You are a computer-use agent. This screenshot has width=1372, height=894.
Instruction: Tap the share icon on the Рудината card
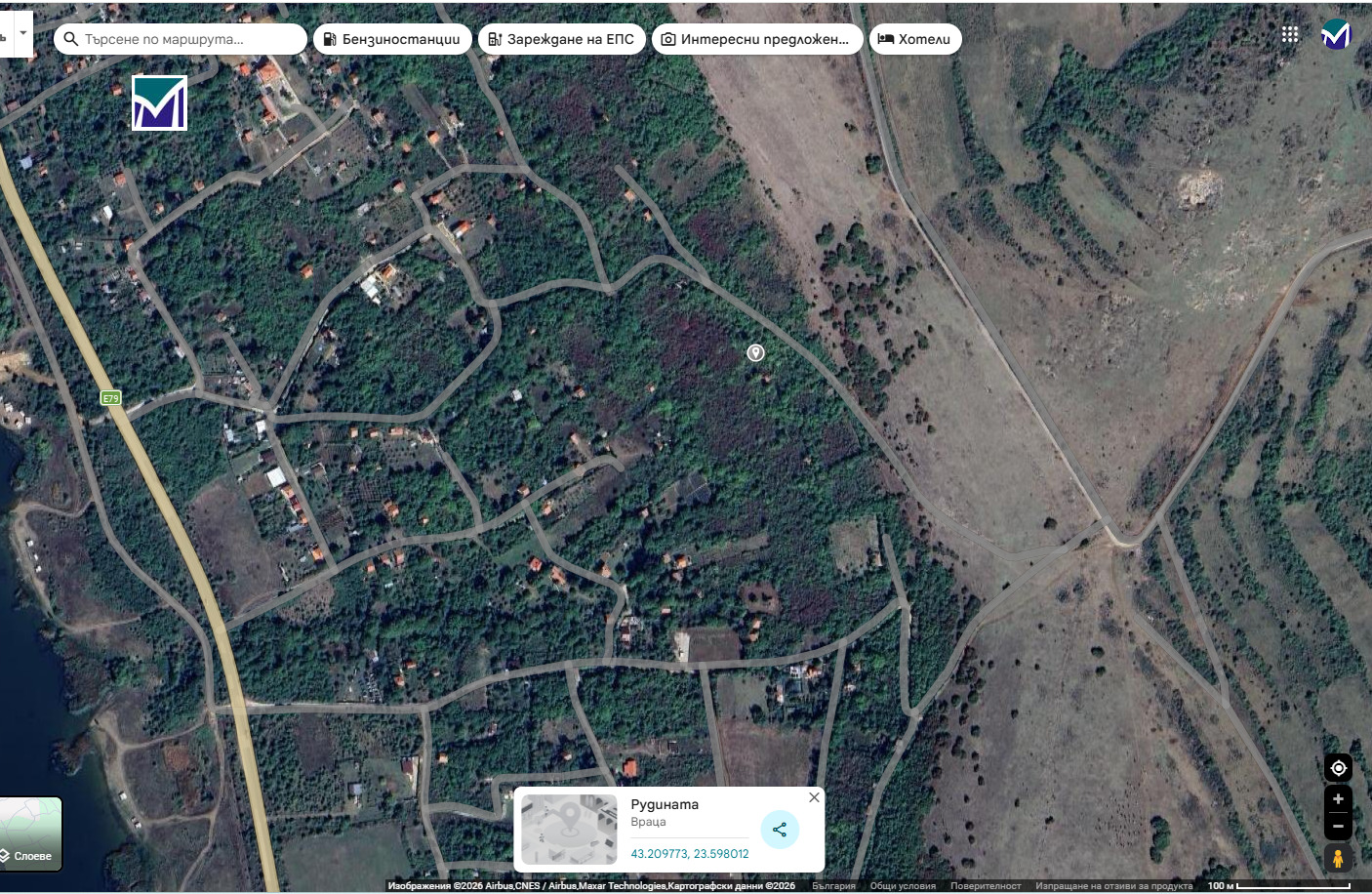tap(779, 830)
